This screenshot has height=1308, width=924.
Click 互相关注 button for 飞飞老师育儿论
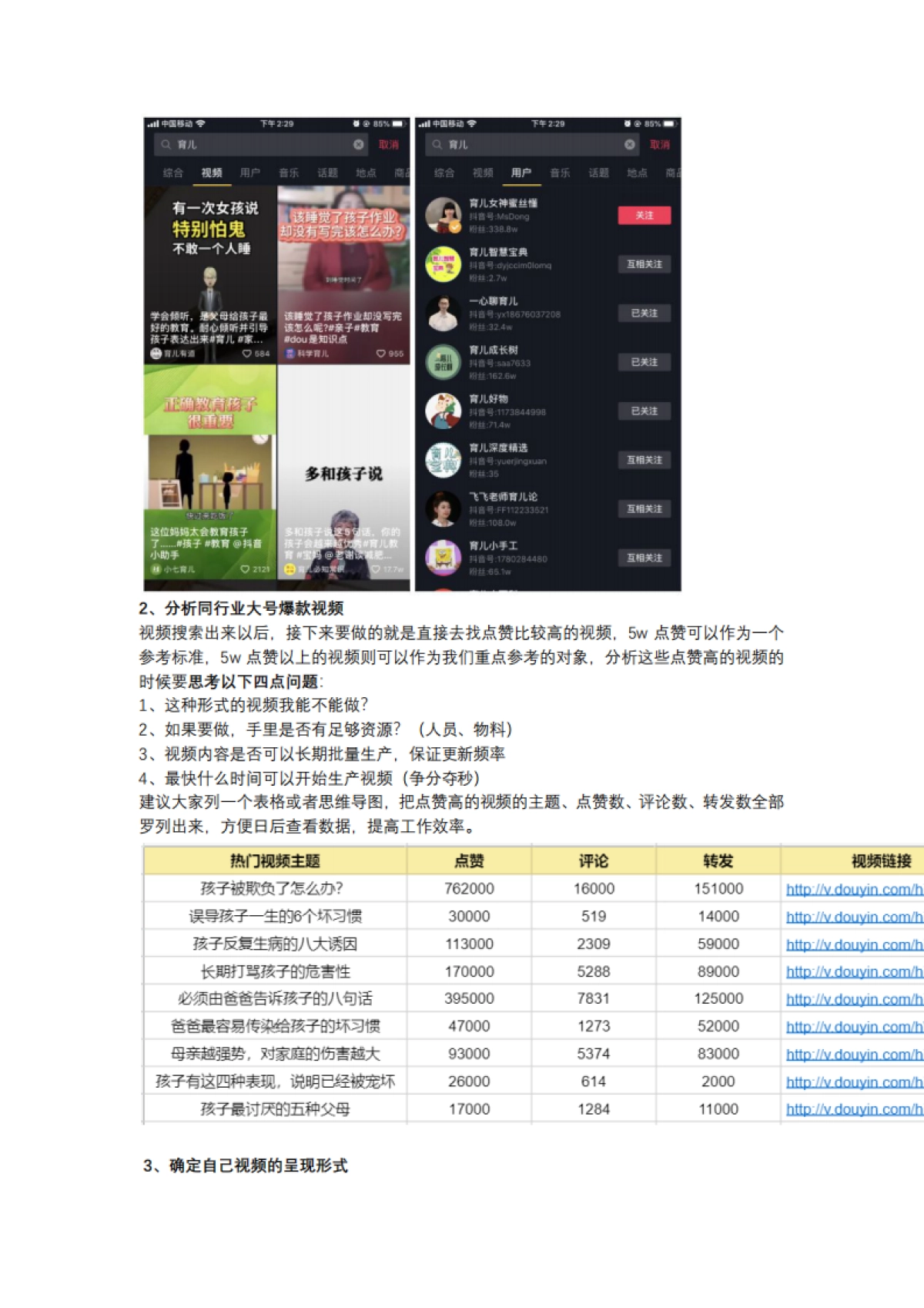644,509
